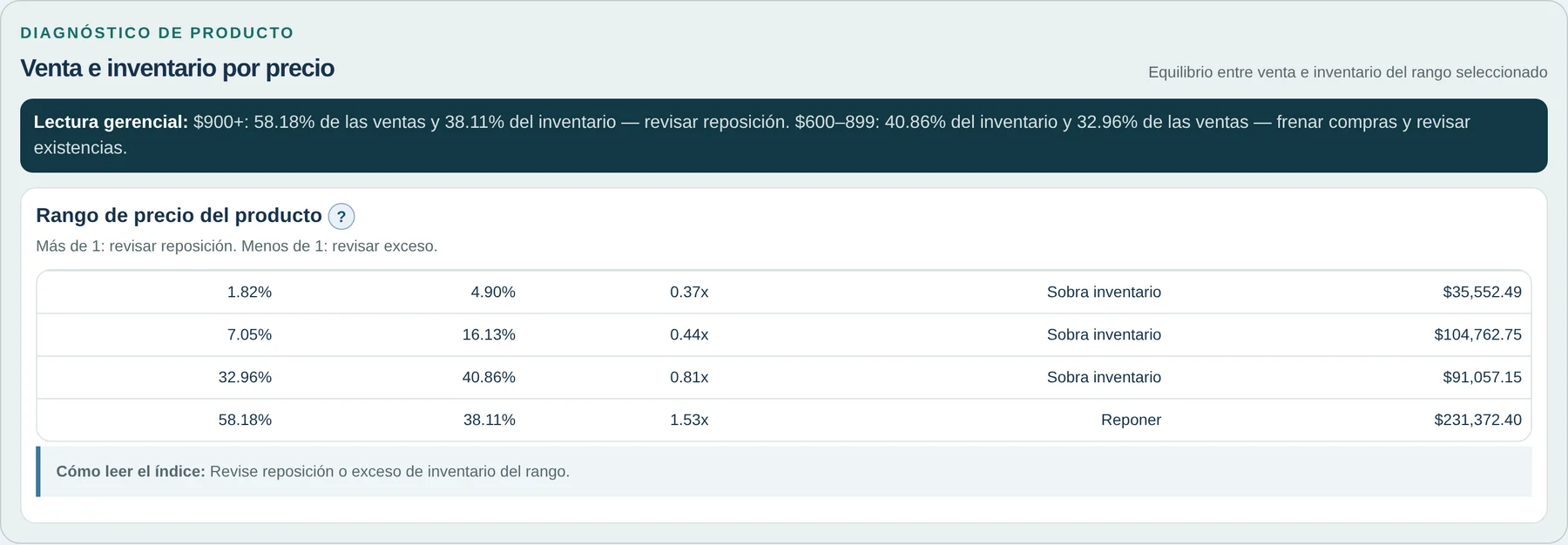Select the 0.81x index value
Screen dimensions: 1568x545
click(689, 378)
